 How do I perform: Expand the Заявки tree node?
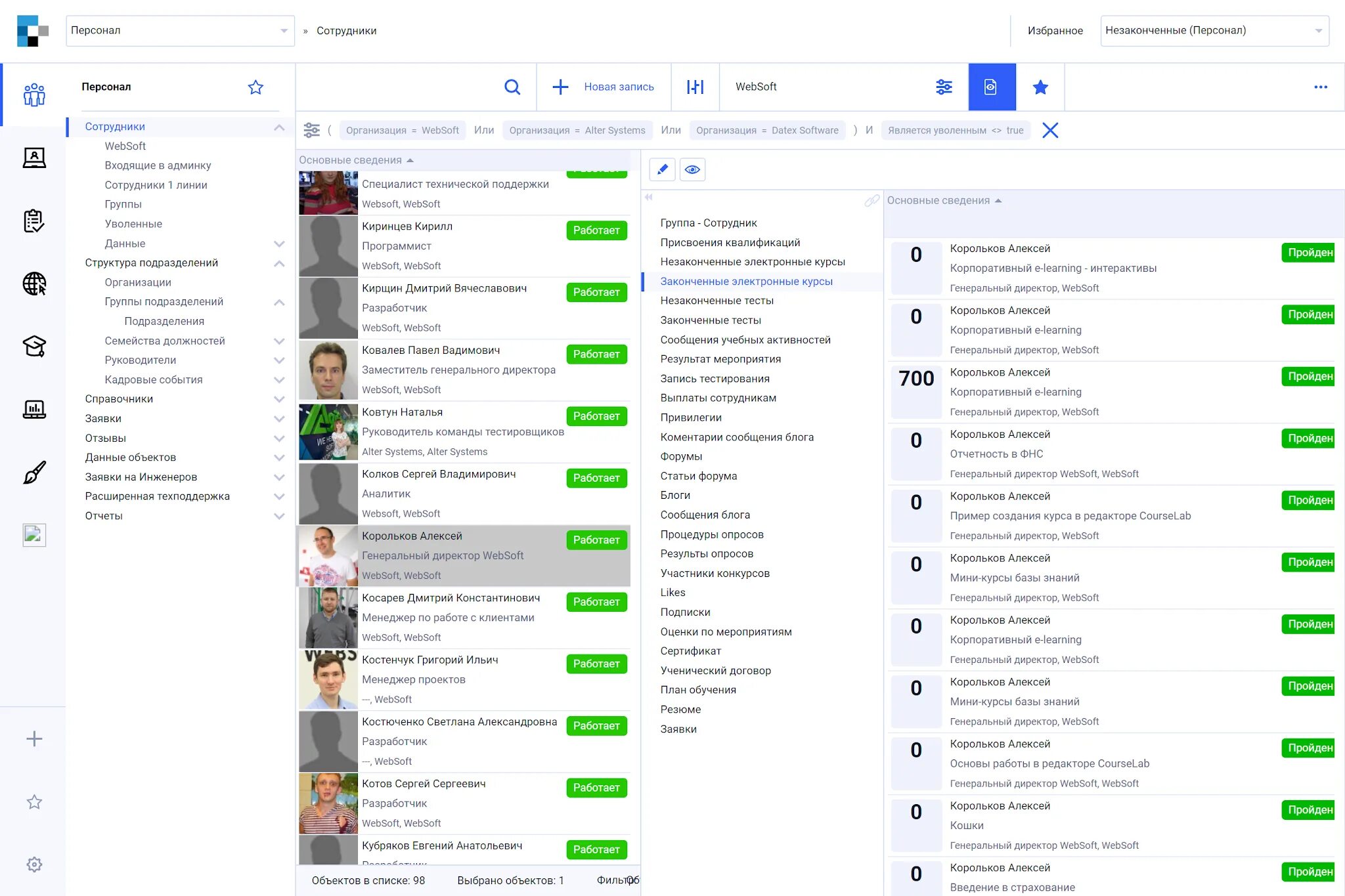tap(279, 419)
